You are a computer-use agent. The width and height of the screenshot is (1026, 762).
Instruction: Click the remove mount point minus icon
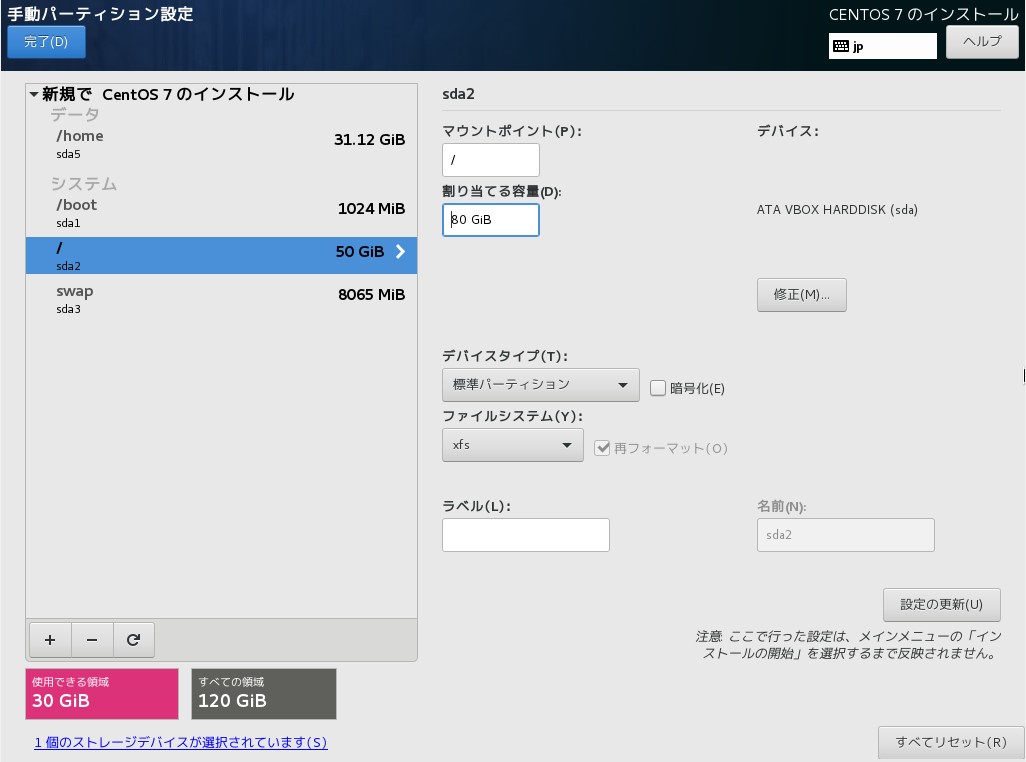[92, 640]
